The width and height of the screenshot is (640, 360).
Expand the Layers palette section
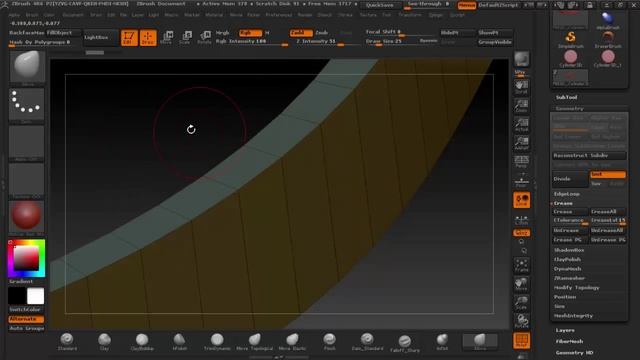(565, 330)
